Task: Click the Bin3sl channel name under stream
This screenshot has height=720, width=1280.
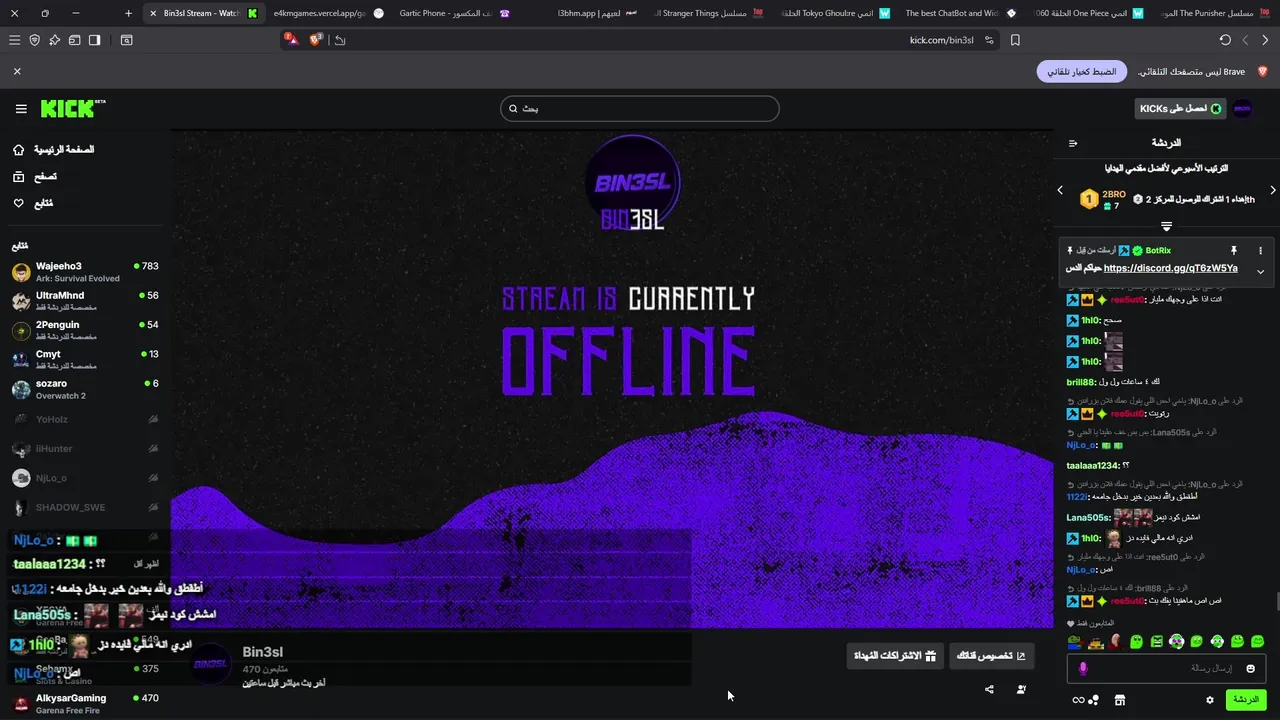Action: [x=262, y=652]
